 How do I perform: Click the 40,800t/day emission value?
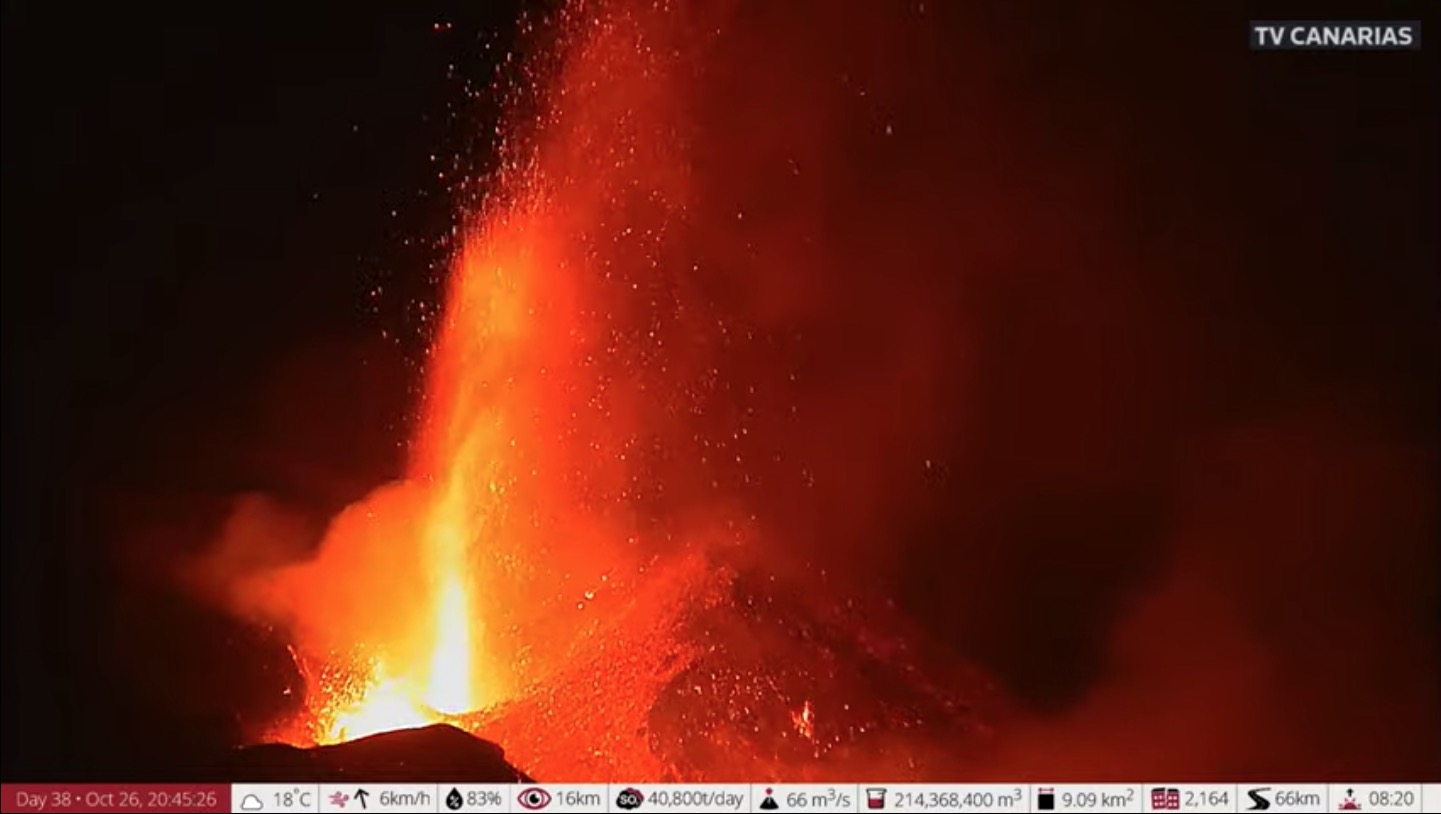pyautogui.click(x=696, y=799)
